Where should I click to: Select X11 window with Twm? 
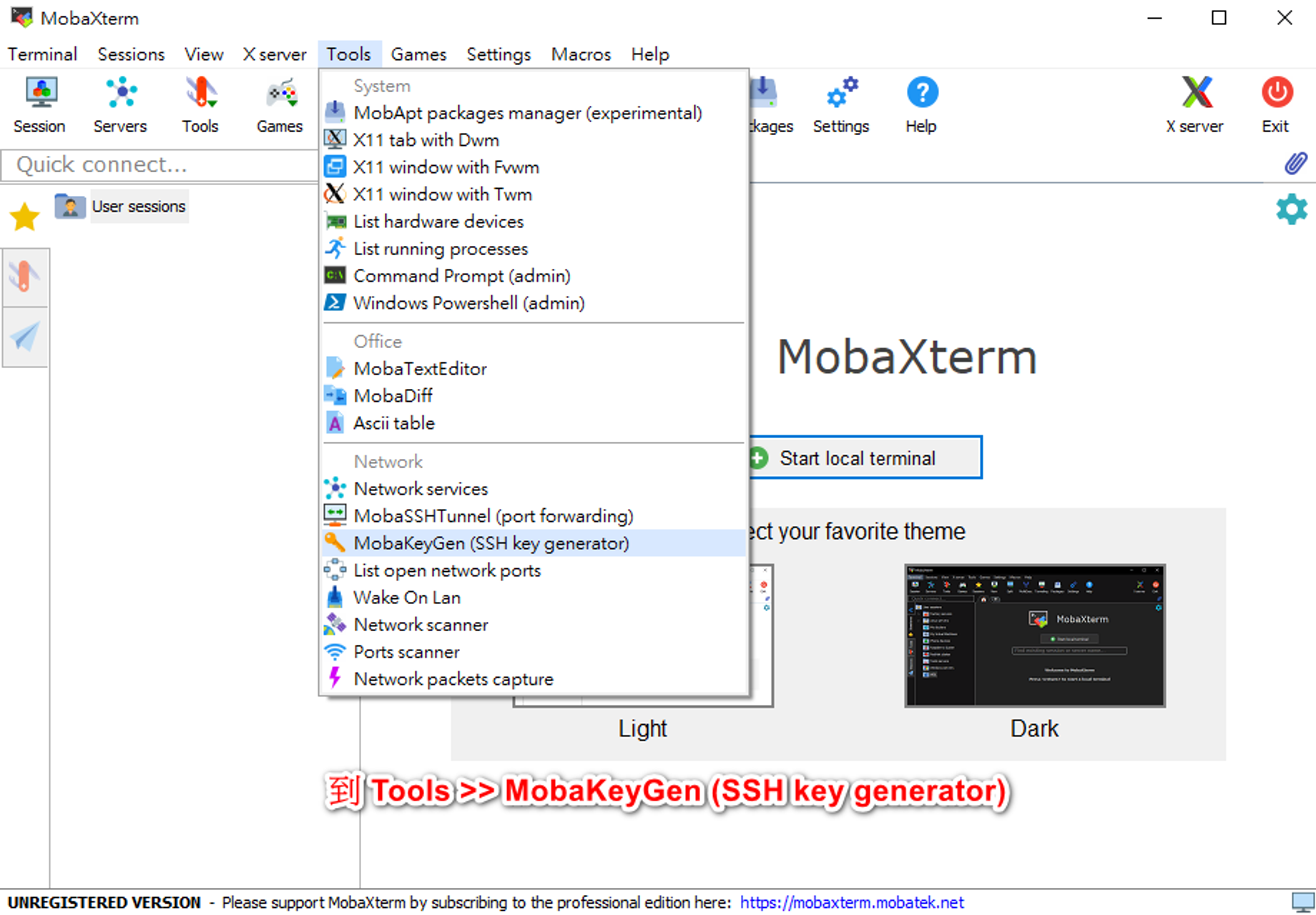pyautogui.click(x=534, y=194)
